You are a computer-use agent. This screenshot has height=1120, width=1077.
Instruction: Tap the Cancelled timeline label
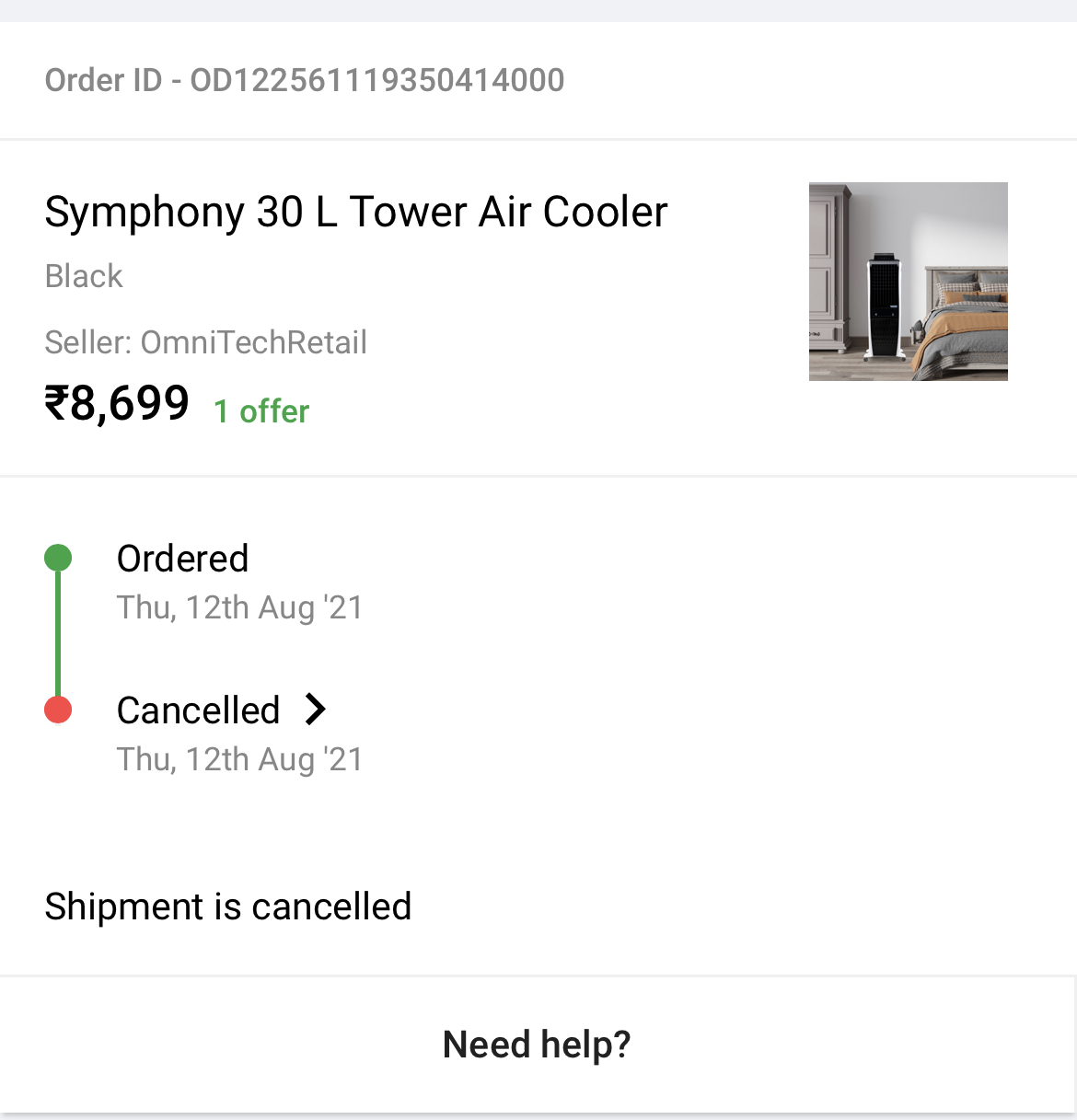(198, 710)
